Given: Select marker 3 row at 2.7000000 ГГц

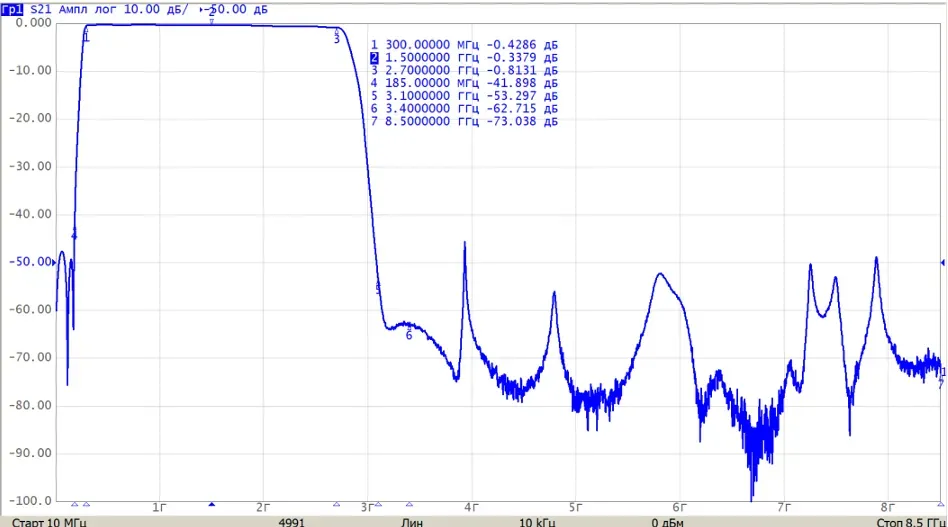Looking at the screenshot, I should coord(464,70).
